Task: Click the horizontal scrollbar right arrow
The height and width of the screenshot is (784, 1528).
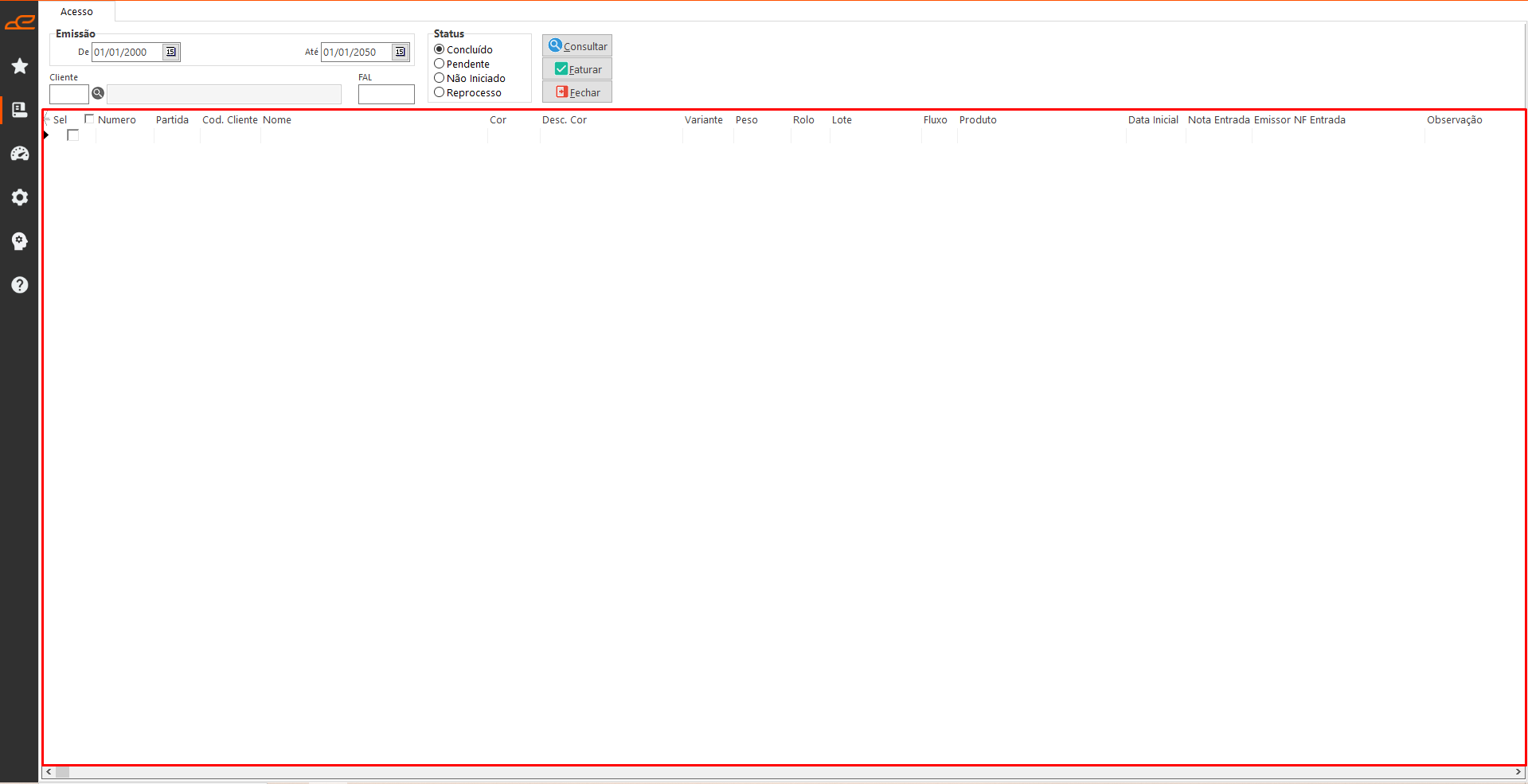Action: pyautogui.click(x=1518, y=772)
